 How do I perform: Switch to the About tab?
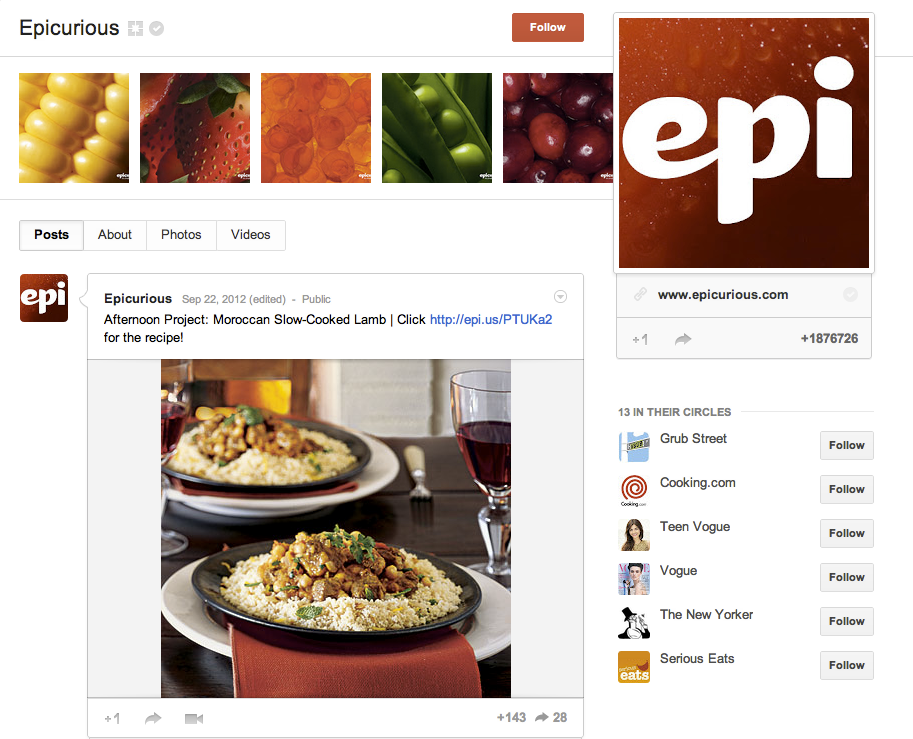click(x=115, y=235)
